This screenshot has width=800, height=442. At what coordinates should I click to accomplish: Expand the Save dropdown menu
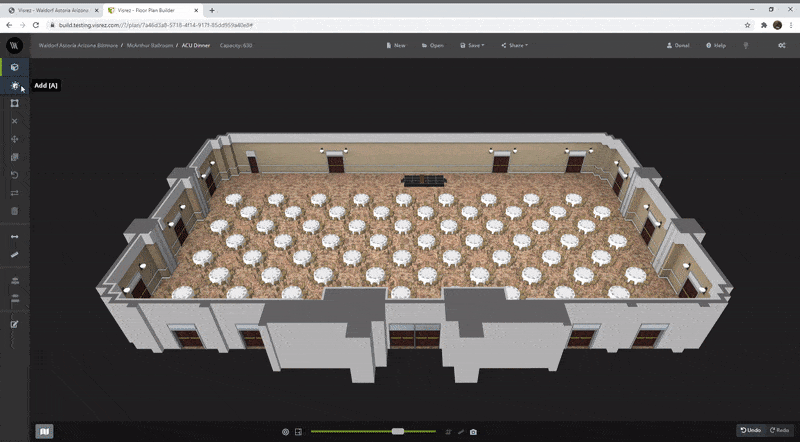click(472, 45)
